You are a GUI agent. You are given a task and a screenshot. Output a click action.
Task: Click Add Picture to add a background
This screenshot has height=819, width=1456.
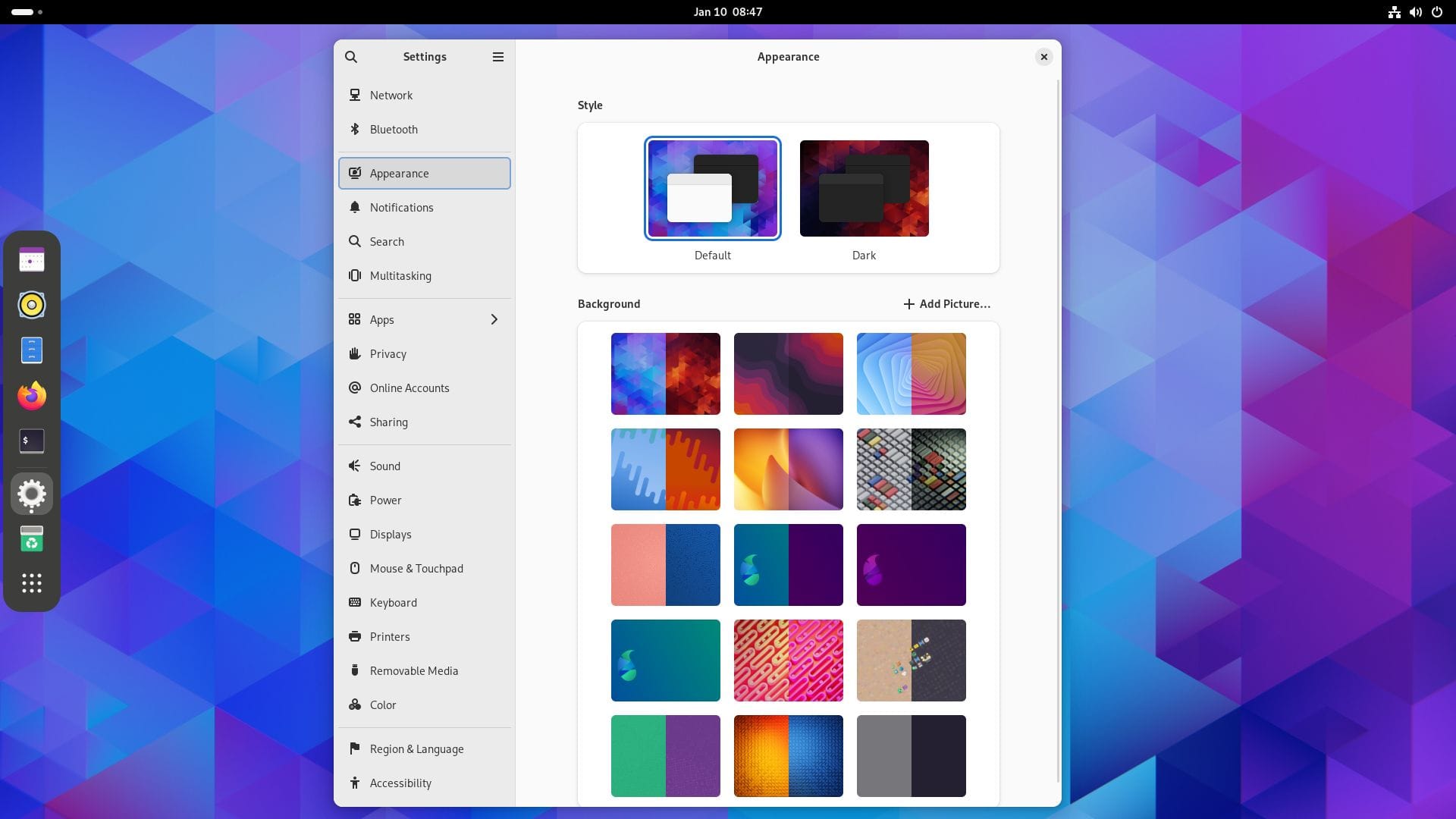click(x=946, y=303)
